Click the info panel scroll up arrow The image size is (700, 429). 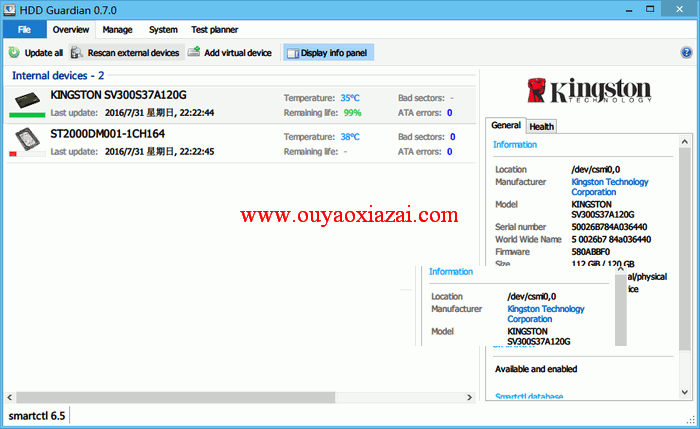pos(685,142)
